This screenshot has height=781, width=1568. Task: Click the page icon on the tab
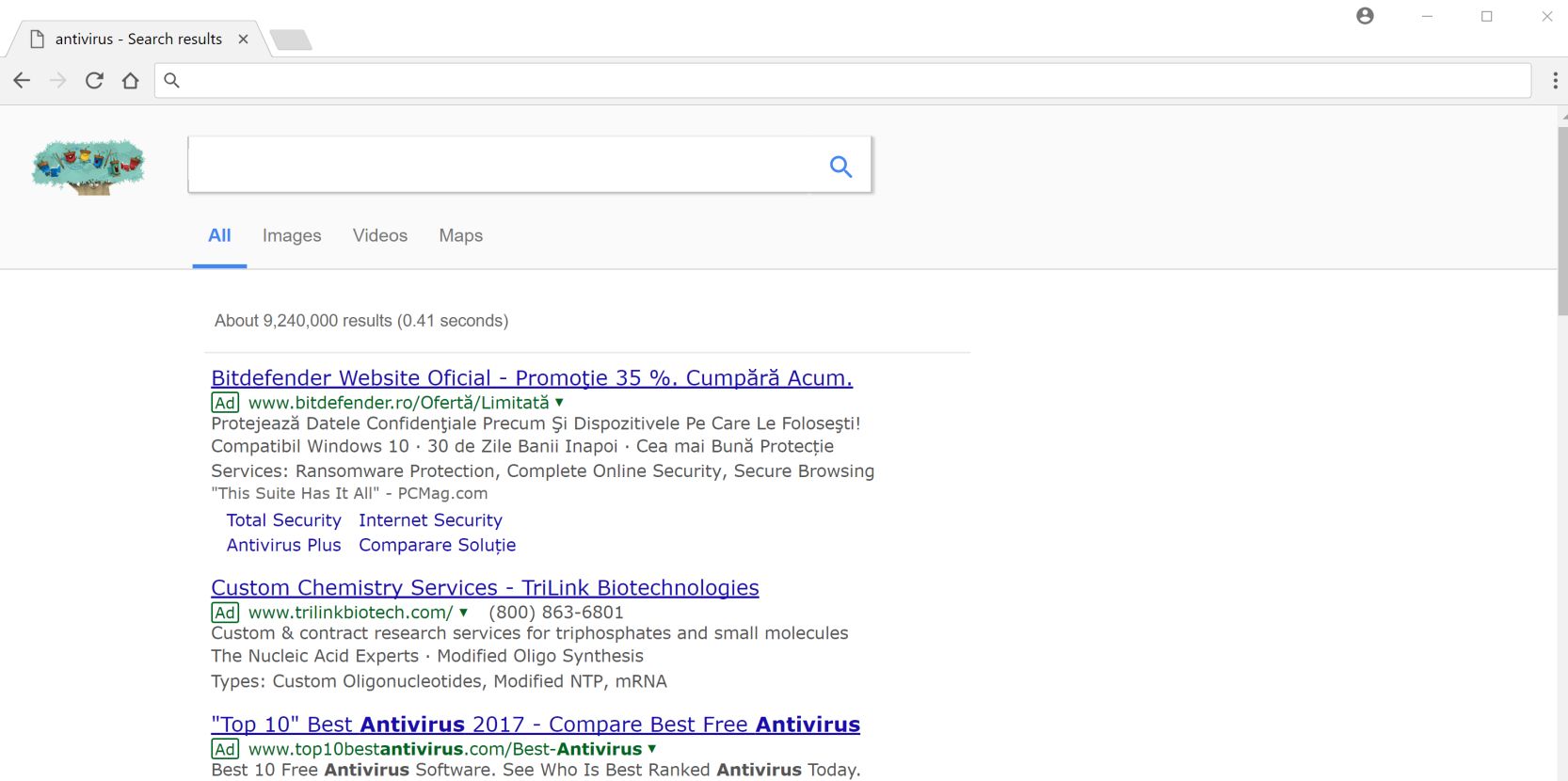click(x=38, y=40)
